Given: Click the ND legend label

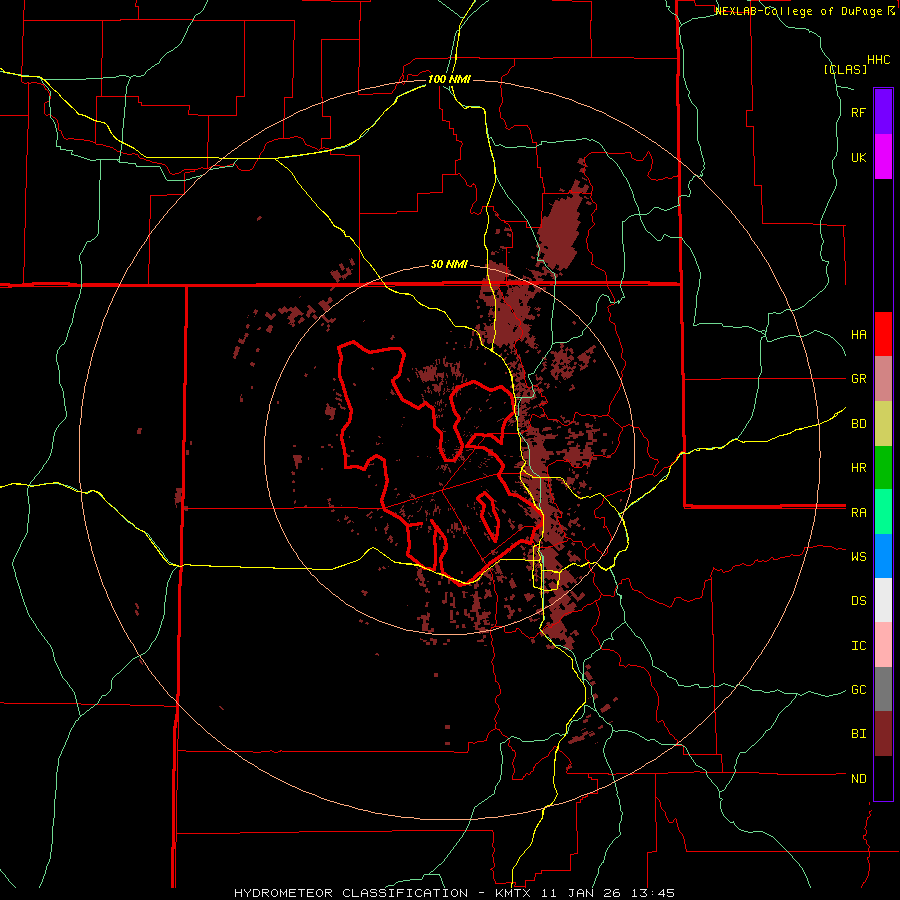Looking at the screenshot, I should click(859, 779).
